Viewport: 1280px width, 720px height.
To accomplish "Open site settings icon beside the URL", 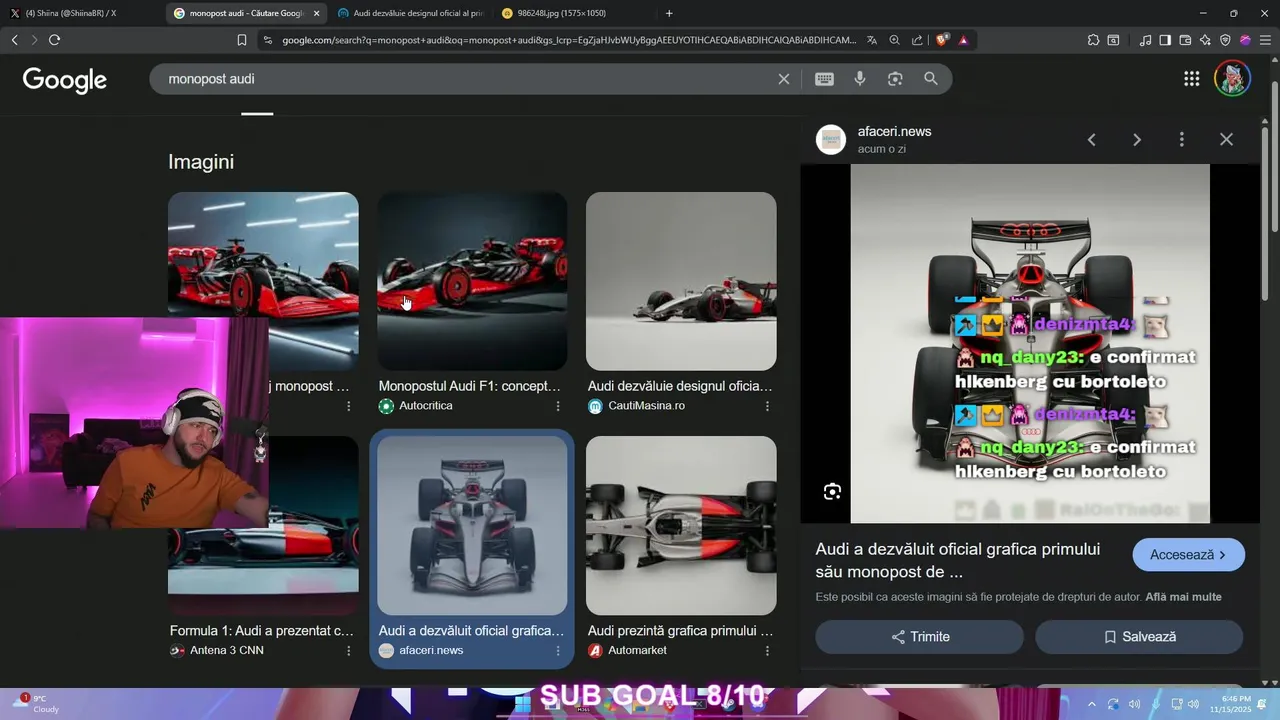I will point(267,40).
